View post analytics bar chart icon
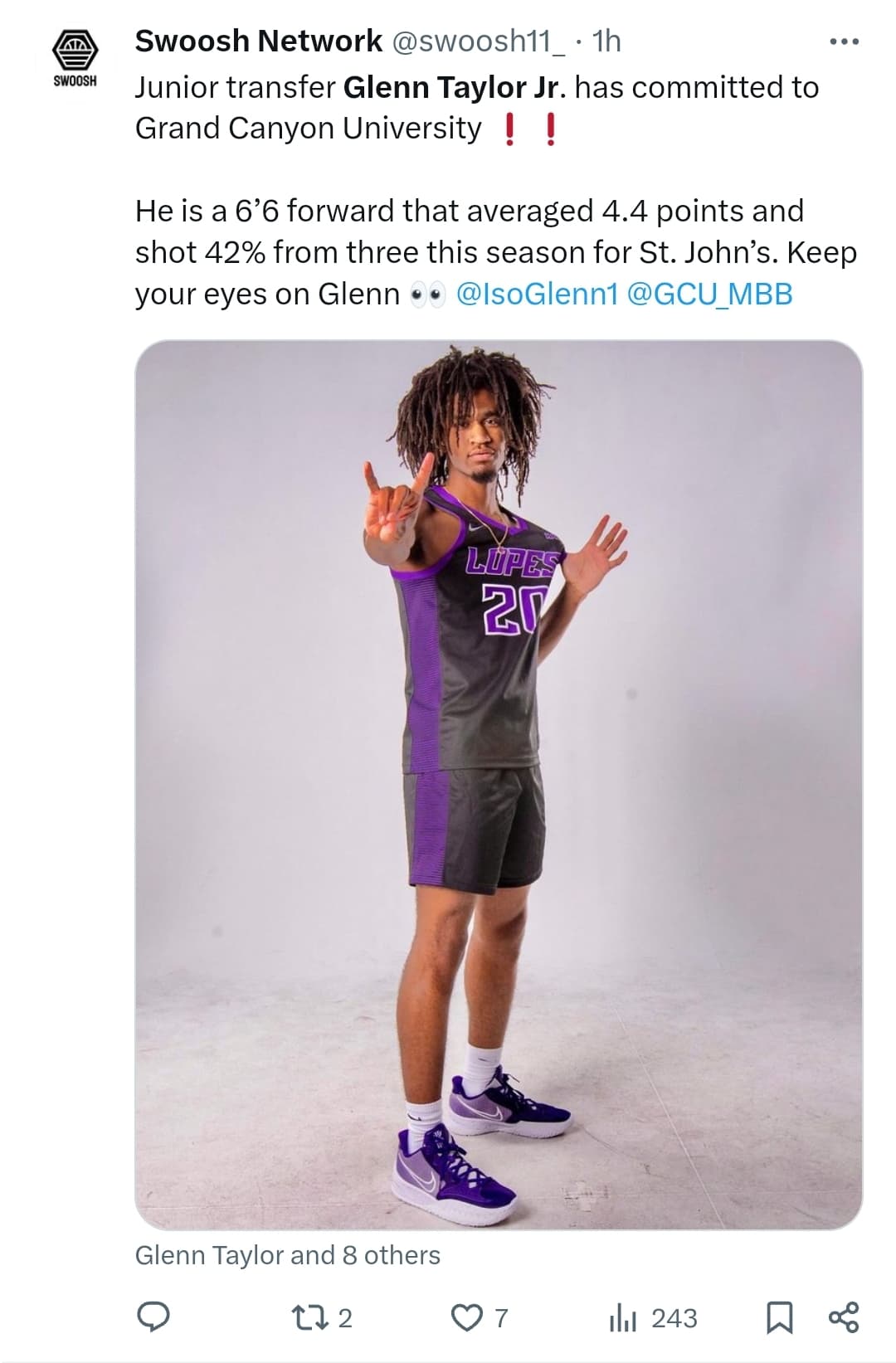The height and width of the screenshot is (1363, 896). [622, 1317]
